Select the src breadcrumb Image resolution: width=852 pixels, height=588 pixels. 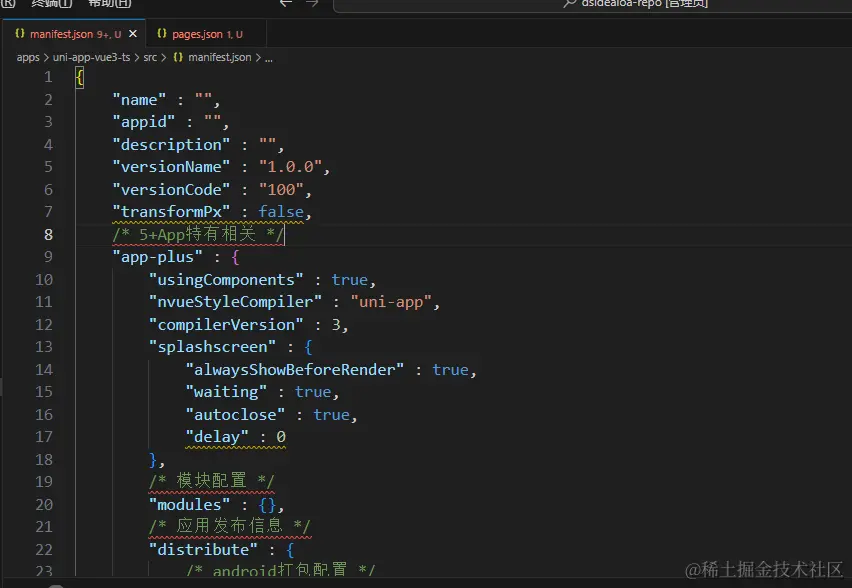[x=150, y=57]
